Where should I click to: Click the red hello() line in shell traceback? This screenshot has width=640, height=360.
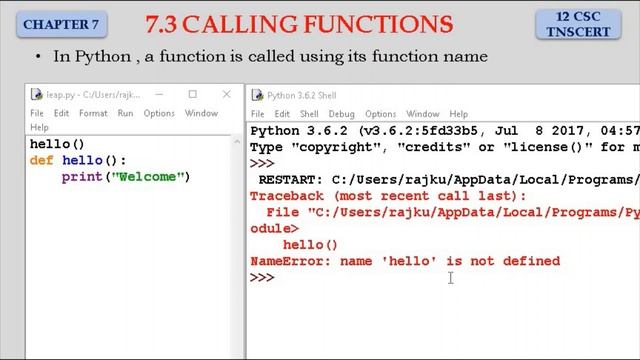pos(310,245)
